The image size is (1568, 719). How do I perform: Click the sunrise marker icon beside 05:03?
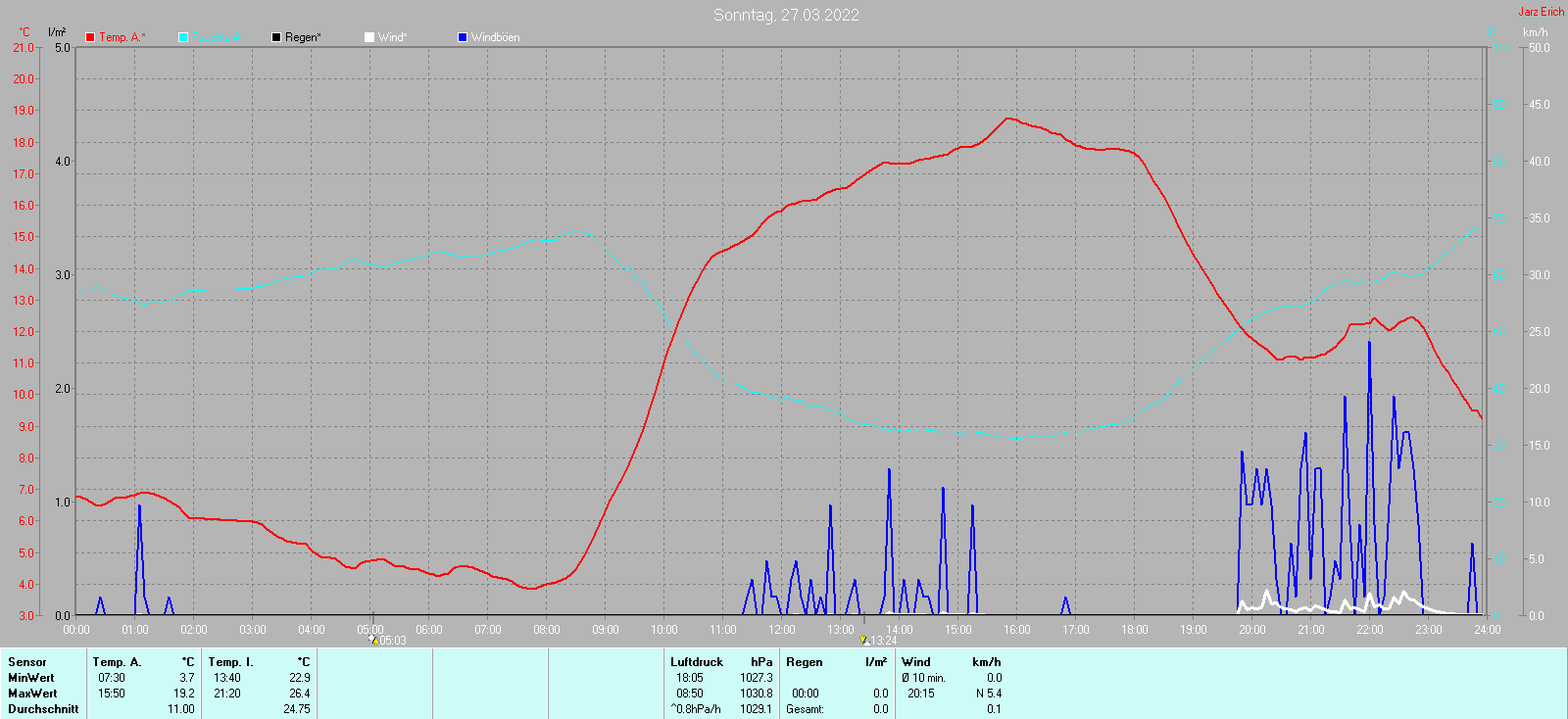373,641
